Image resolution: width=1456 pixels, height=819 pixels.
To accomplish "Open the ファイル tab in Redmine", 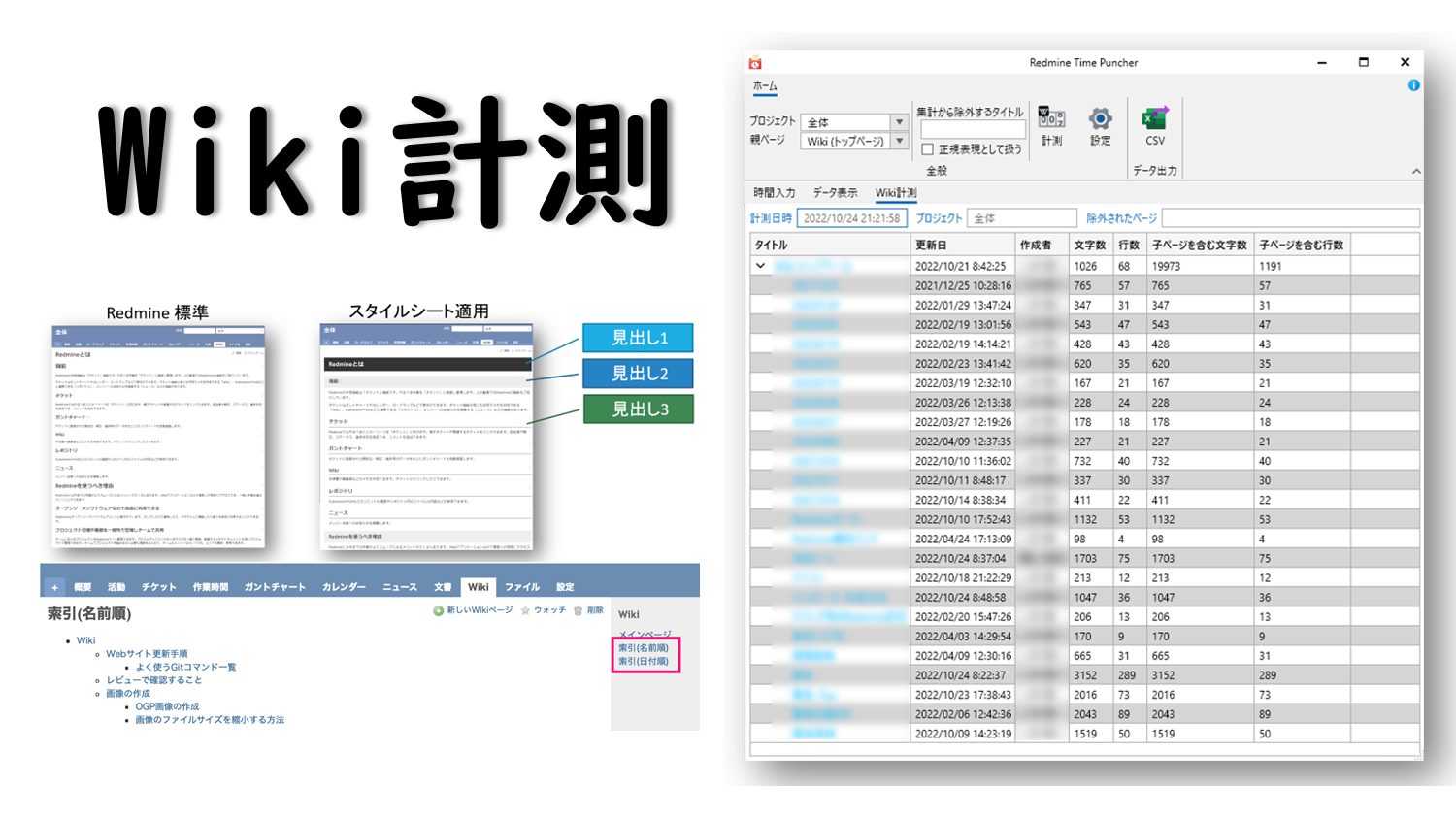I will pyautogui.click(x=522, y=587).
